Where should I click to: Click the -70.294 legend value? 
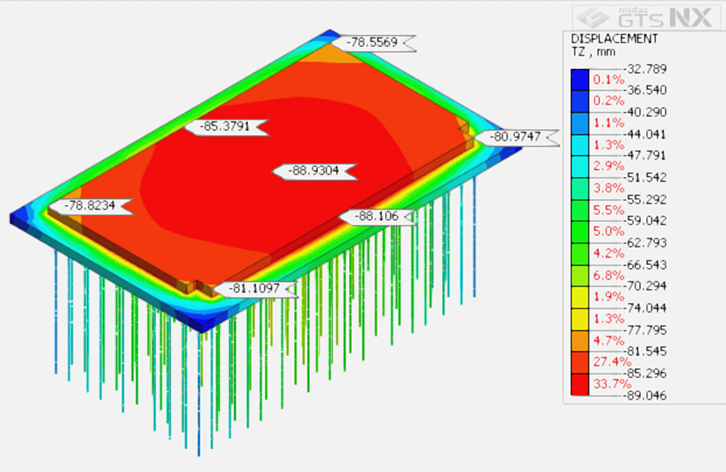coord(645,286)
